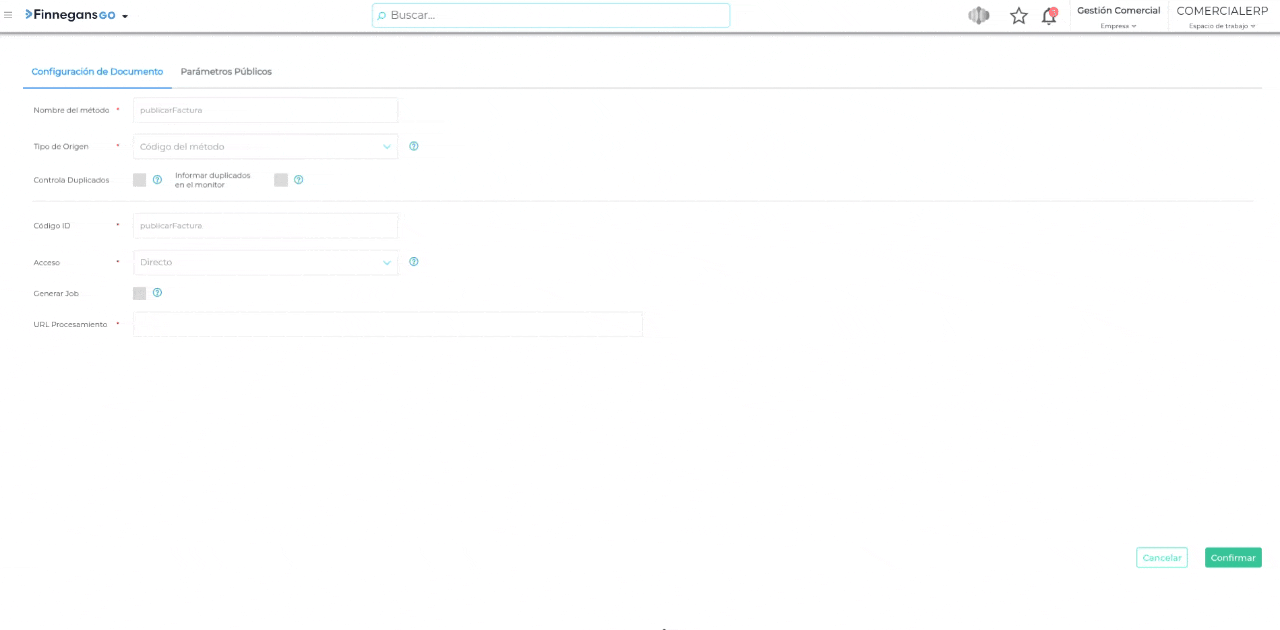The width and height of the screenshot is (1280, 630).
Task: Click help icon next to Tipo de Origen
Action: pyautogui.click(x=414, y=146)
